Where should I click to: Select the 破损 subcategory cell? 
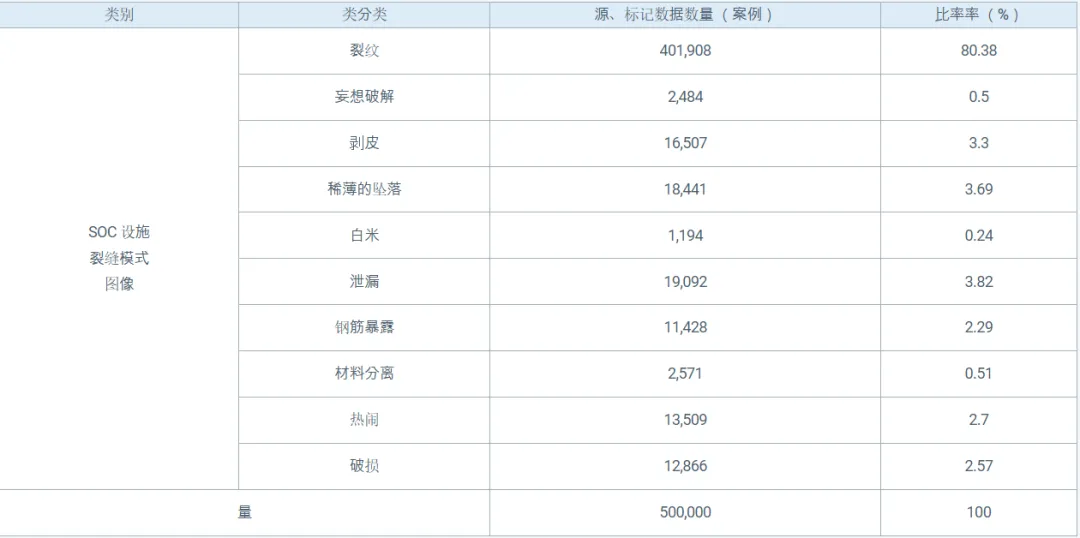[x=364, y=466]
